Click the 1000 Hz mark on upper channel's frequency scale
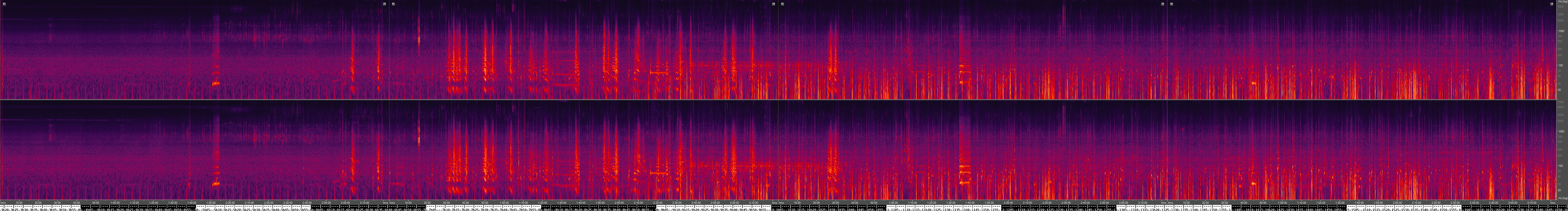 (1560, 31)
